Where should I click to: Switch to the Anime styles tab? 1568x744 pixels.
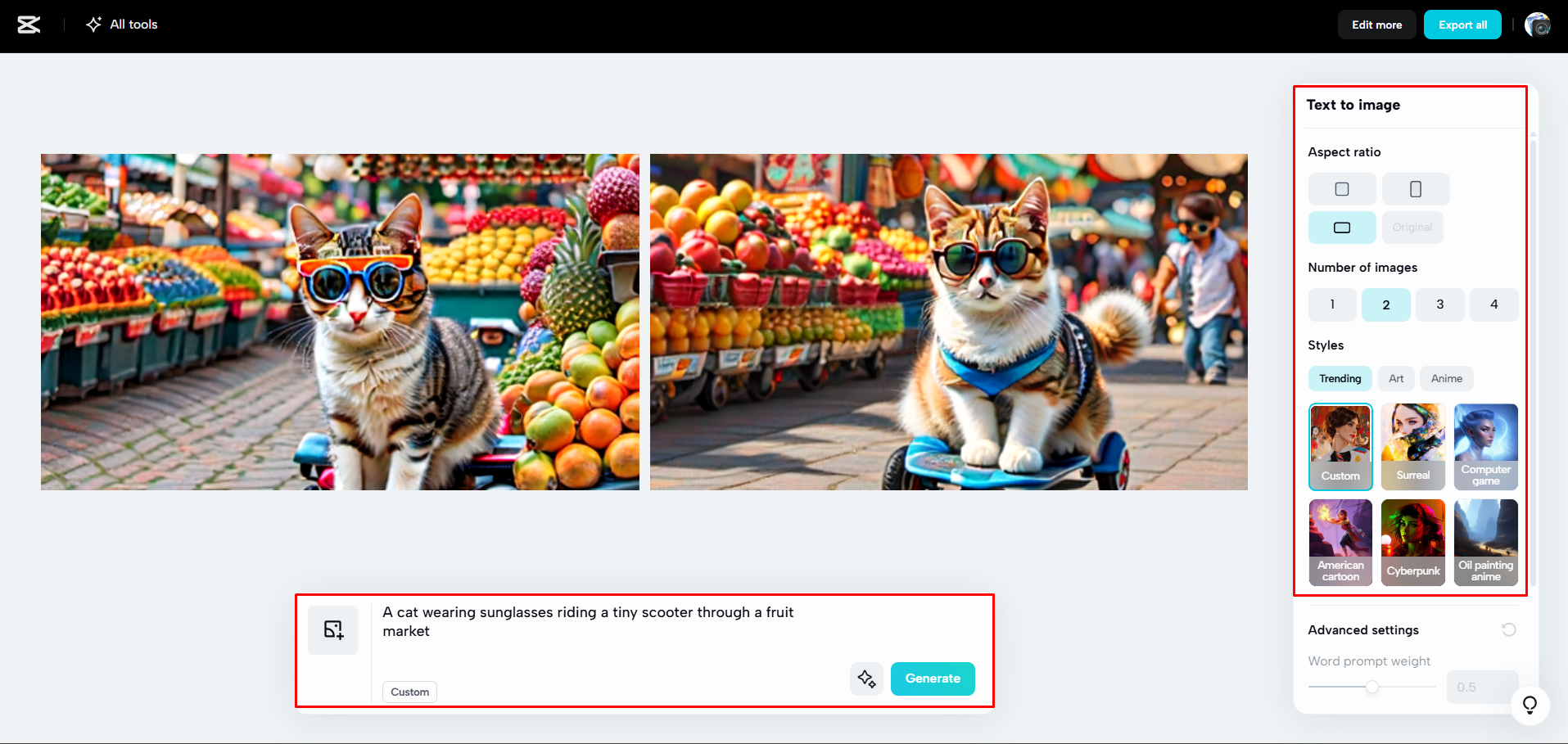coord(1446,378)
